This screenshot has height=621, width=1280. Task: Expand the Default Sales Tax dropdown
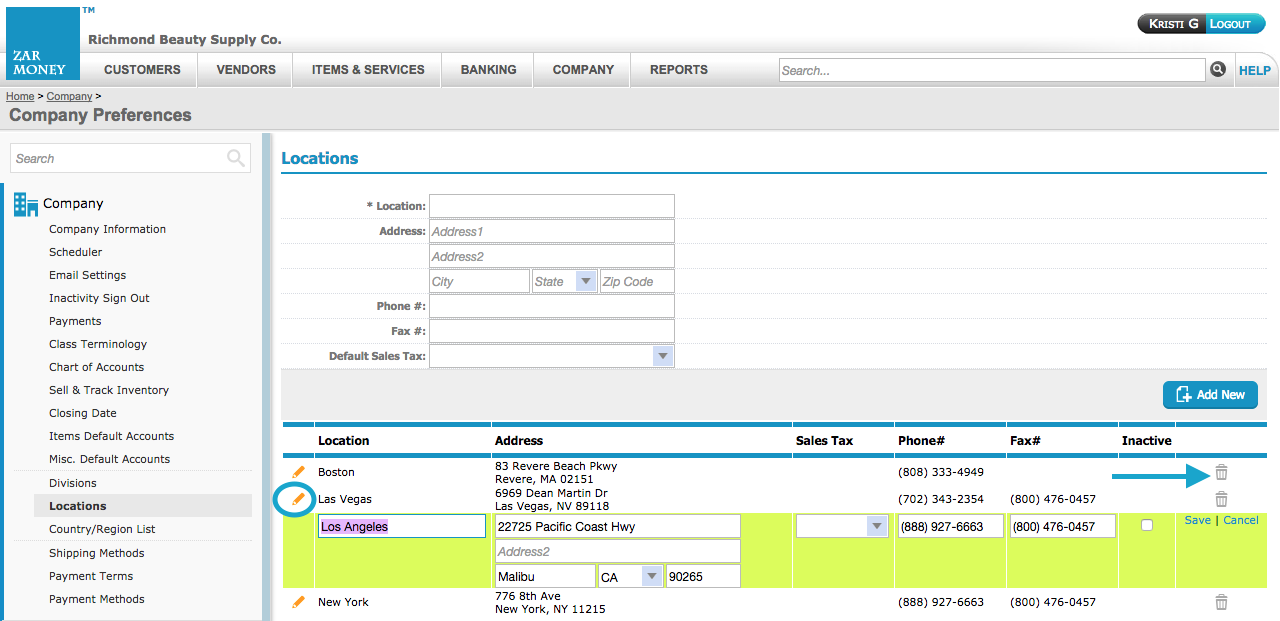pos(661,356)
